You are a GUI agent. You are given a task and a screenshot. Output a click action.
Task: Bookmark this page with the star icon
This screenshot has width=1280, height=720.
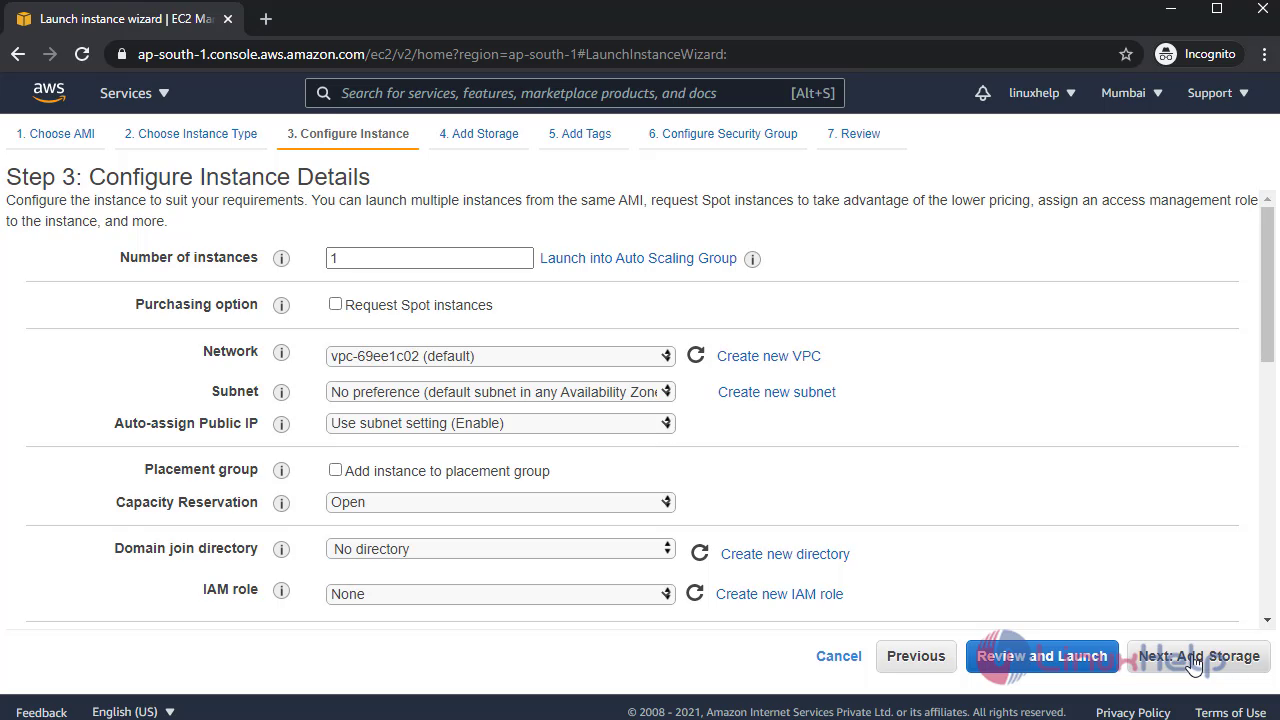pos(1126,54)
